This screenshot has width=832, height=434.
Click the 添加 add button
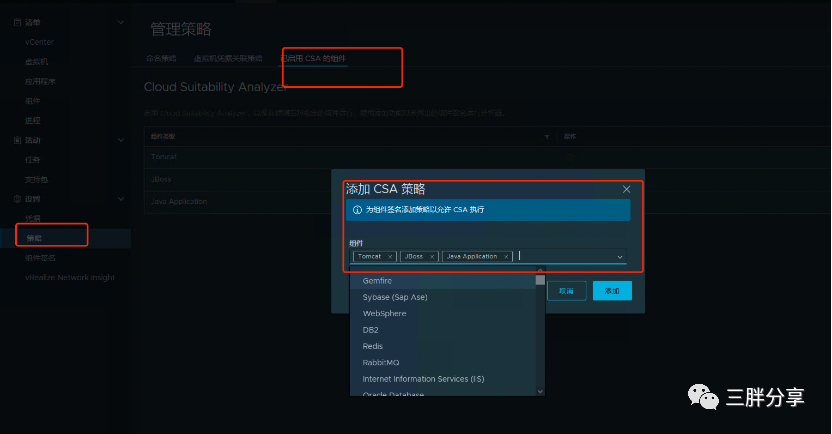click(x=612, y=291)
